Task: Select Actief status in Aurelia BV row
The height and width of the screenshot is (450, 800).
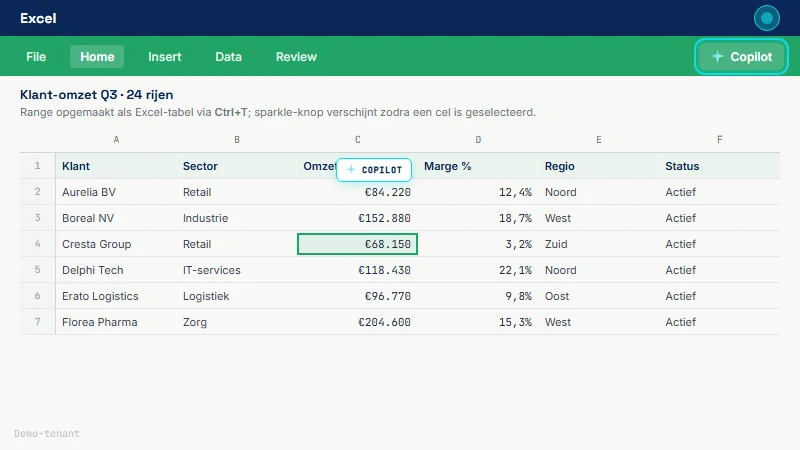Action: (719, 192)
